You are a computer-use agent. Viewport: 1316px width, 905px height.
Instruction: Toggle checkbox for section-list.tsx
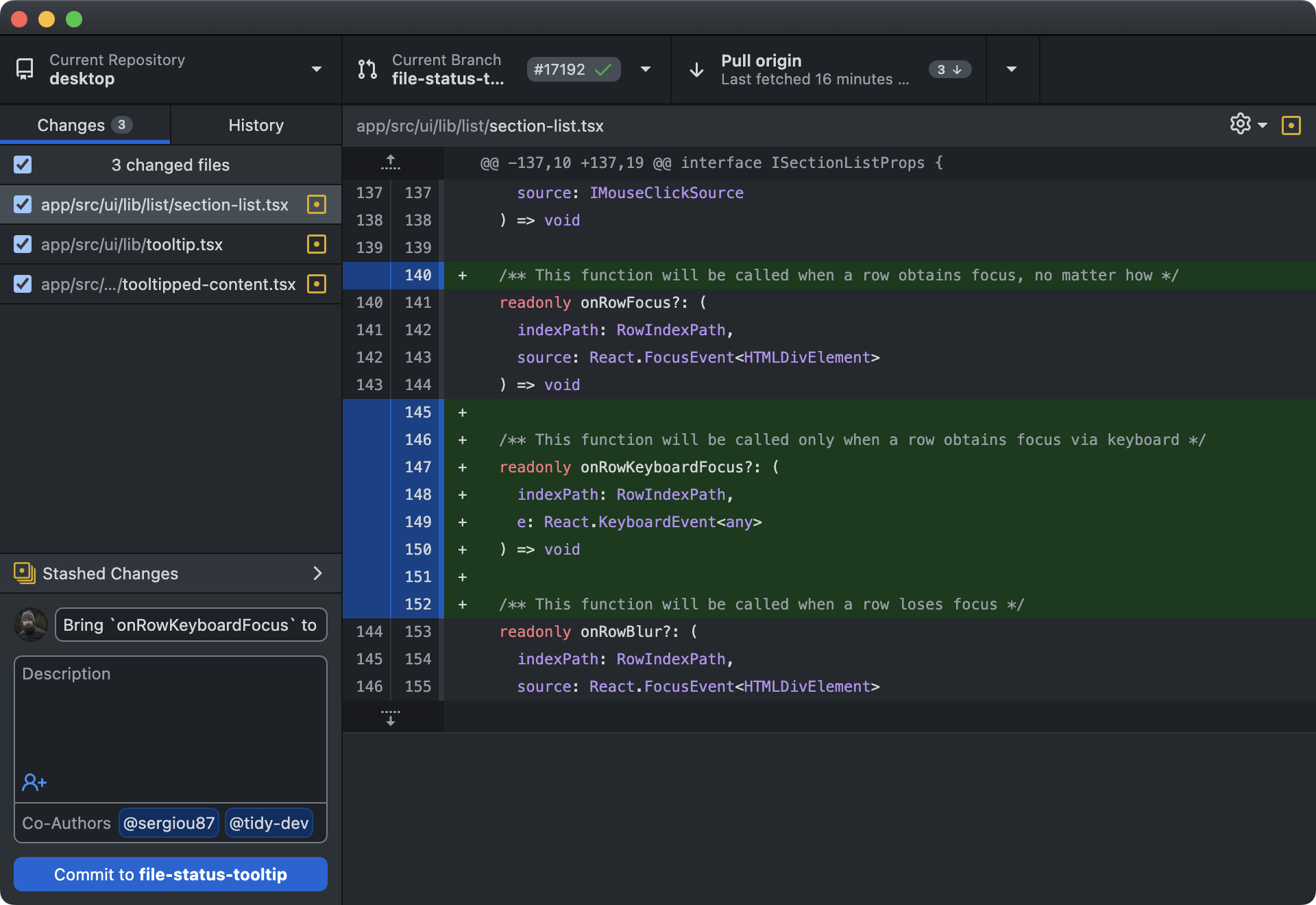pyautogui.click(x=22, y=204)
